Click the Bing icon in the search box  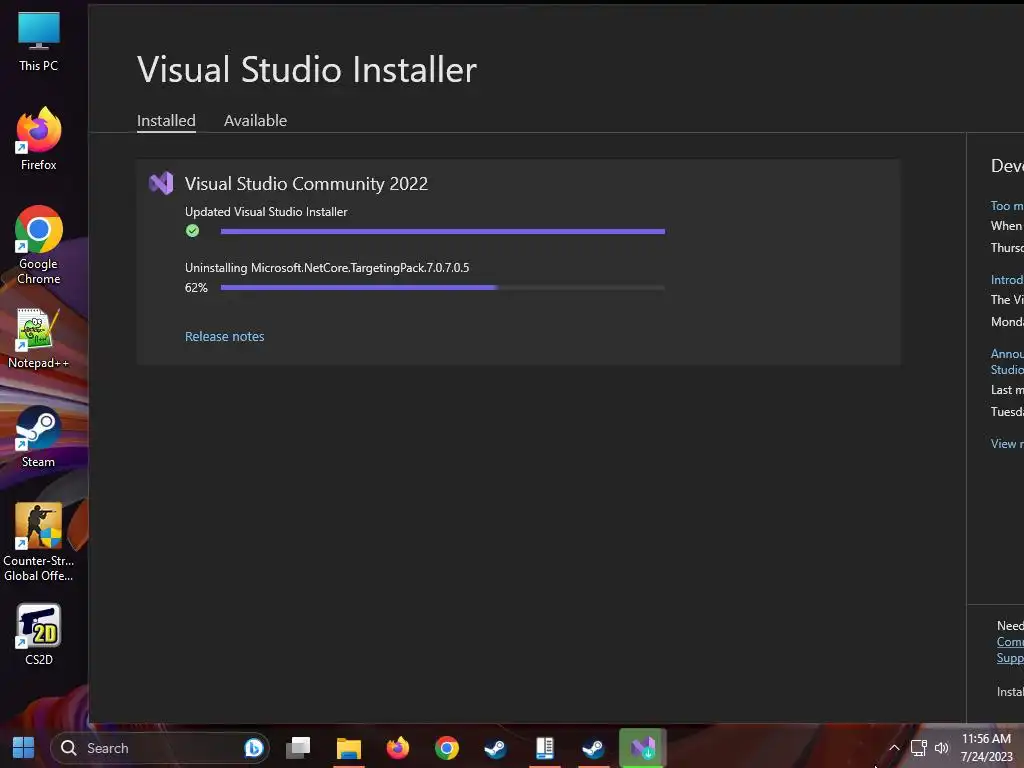tap(253, 748)
